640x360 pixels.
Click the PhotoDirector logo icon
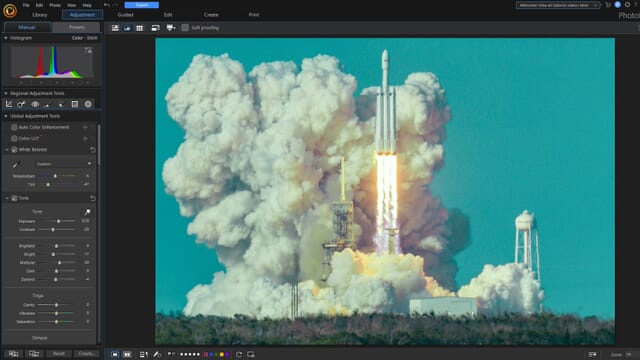tap(10, 11)
